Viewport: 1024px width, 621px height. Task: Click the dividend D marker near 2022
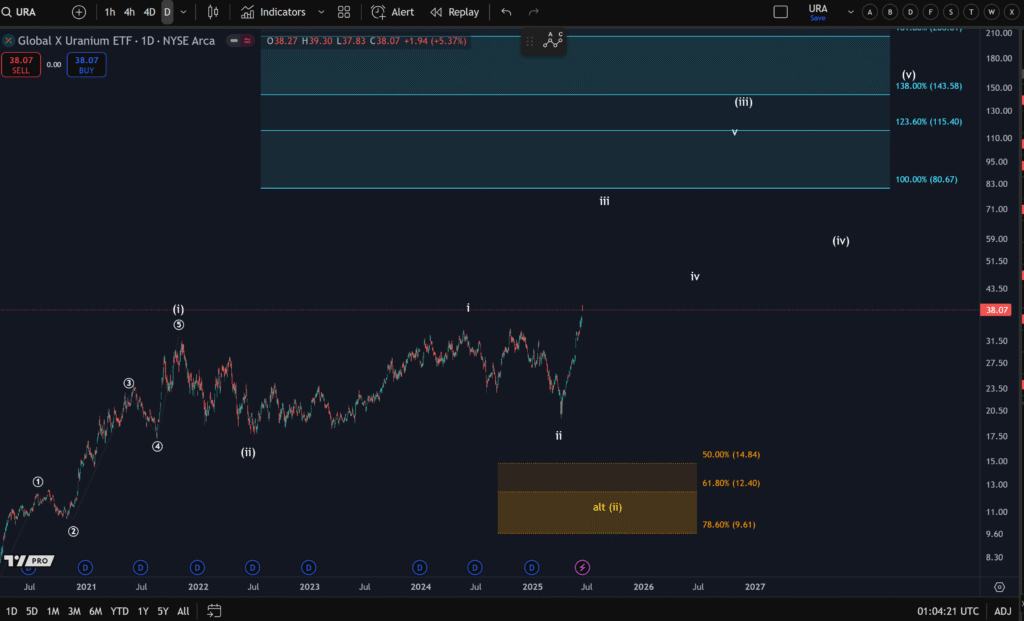coord(197,567)
